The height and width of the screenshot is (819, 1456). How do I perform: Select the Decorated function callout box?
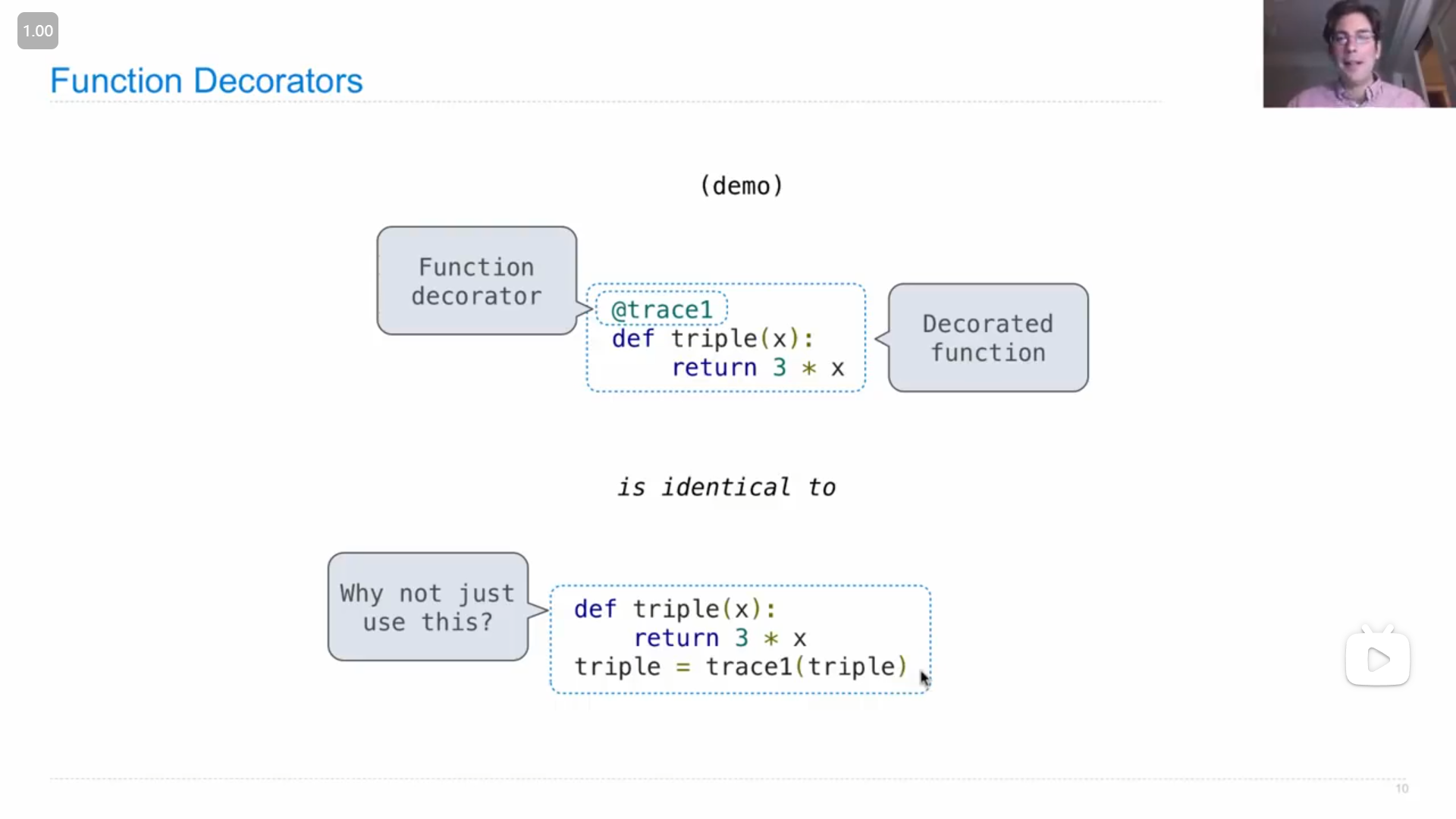click(988, 338)
